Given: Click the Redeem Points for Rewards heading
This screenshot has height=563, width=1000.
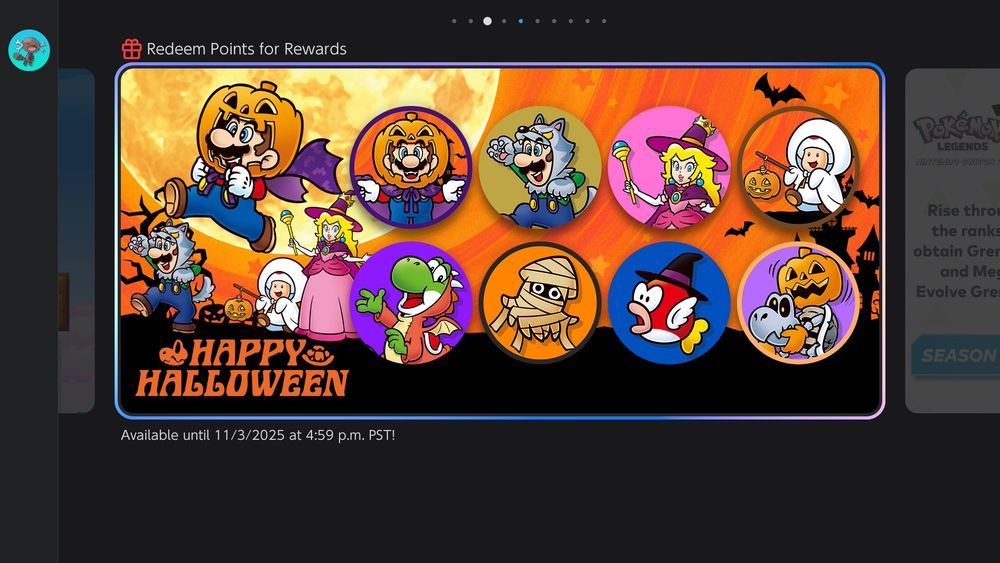Looking at the screenshot, I should click(246, 49).
